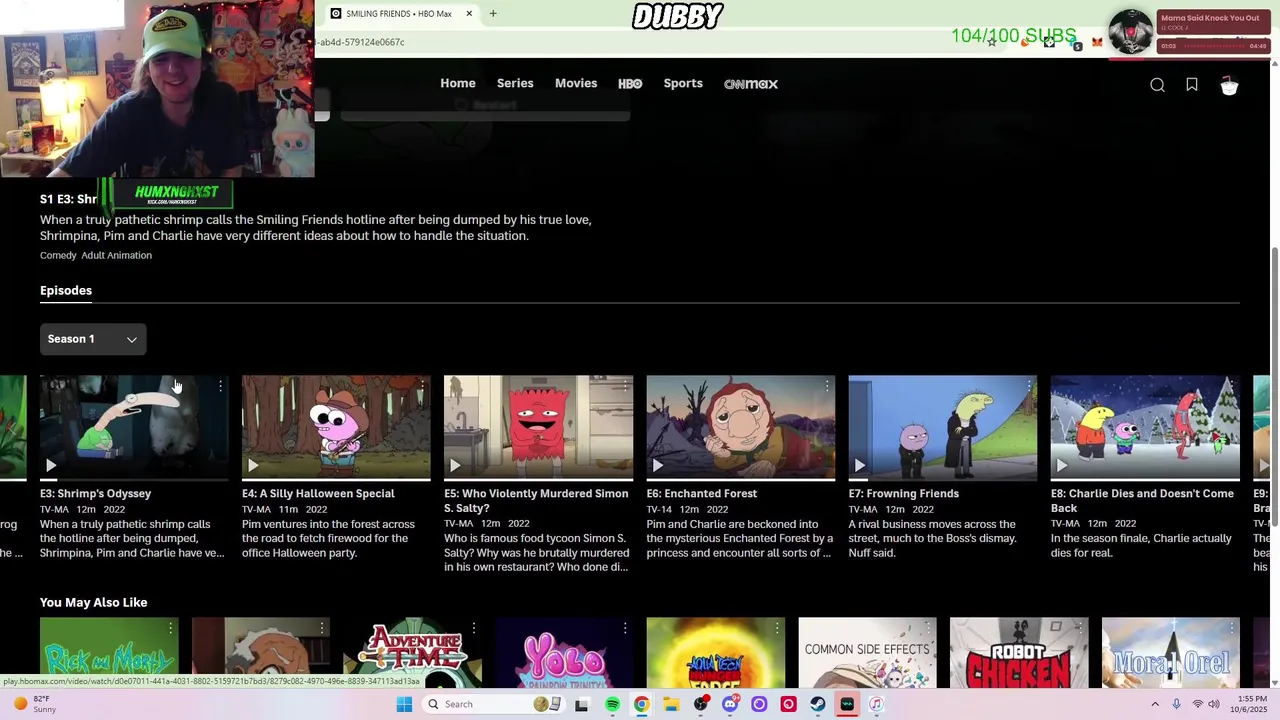This screenshot has width=1280, height=720.
Task: Open options menu on E6 Enchanted Forest thumbnail
Action: (x=826, y=386)
